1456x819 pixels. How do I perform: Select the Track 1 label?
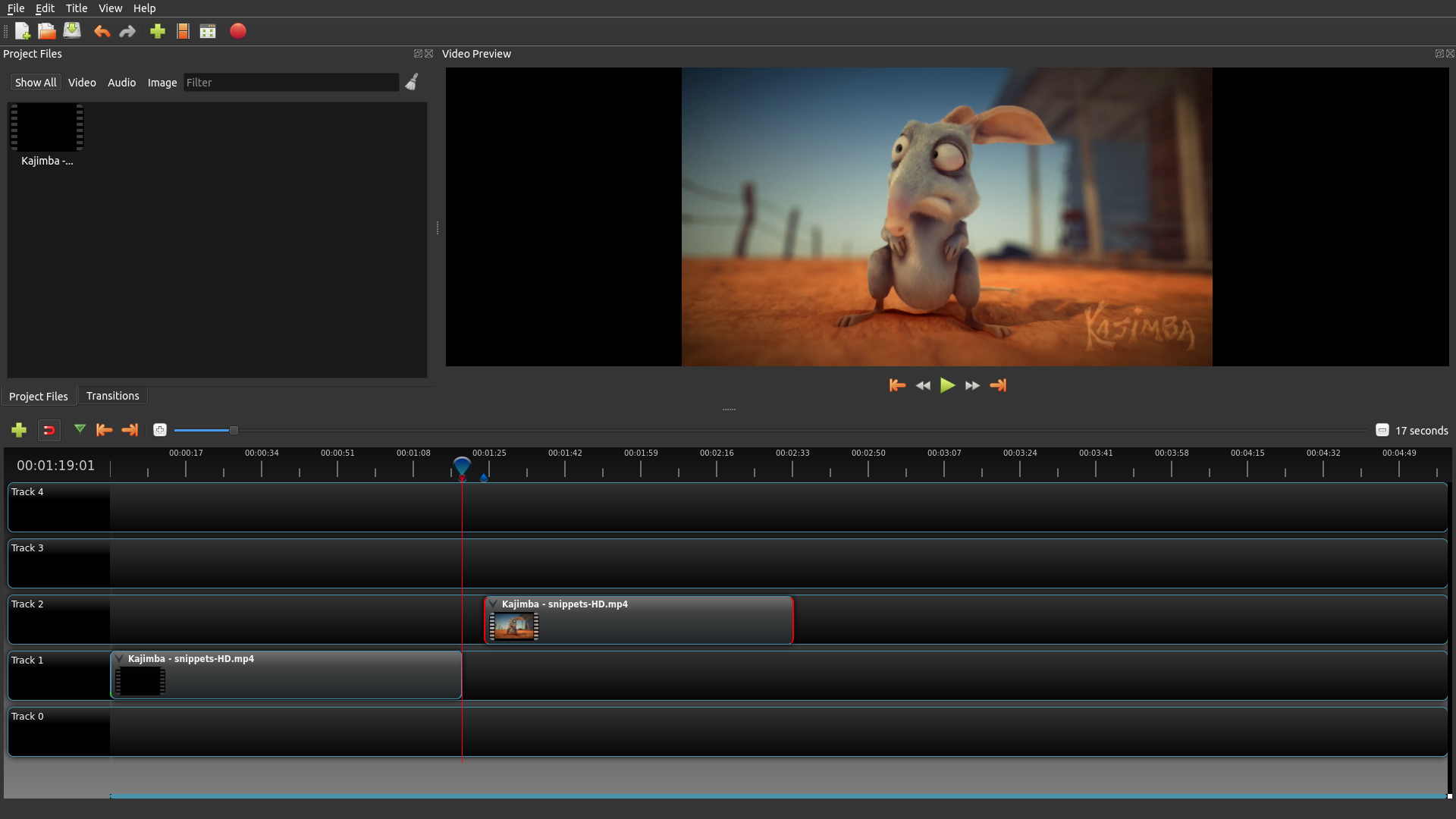coord(27,661)
